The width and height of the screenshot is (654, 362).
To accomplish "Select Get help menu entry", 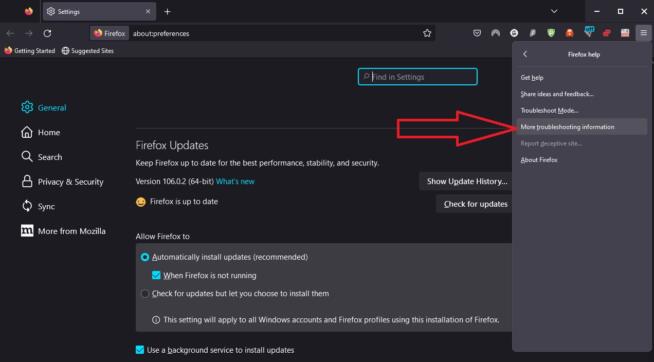I will 581,78.
